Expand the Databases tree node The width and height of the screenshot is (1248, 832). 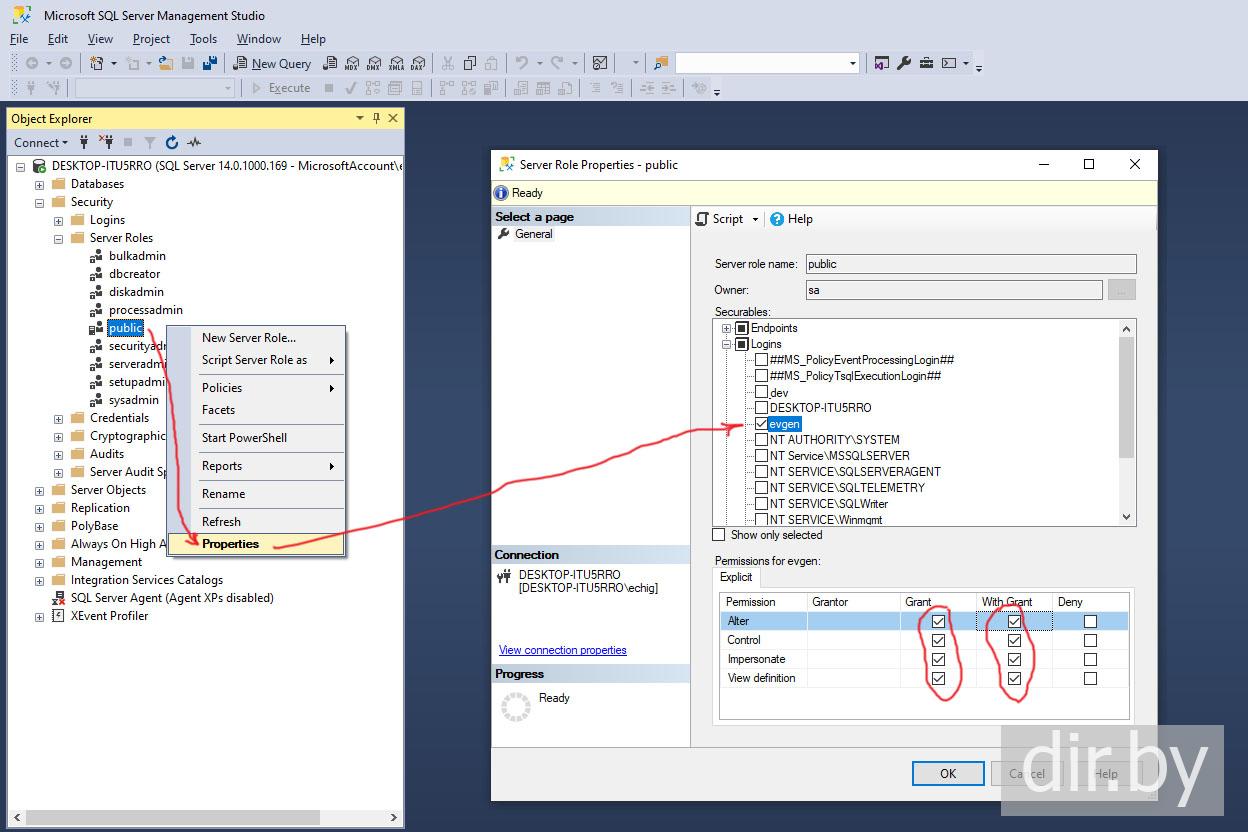[x=40, y=184]
